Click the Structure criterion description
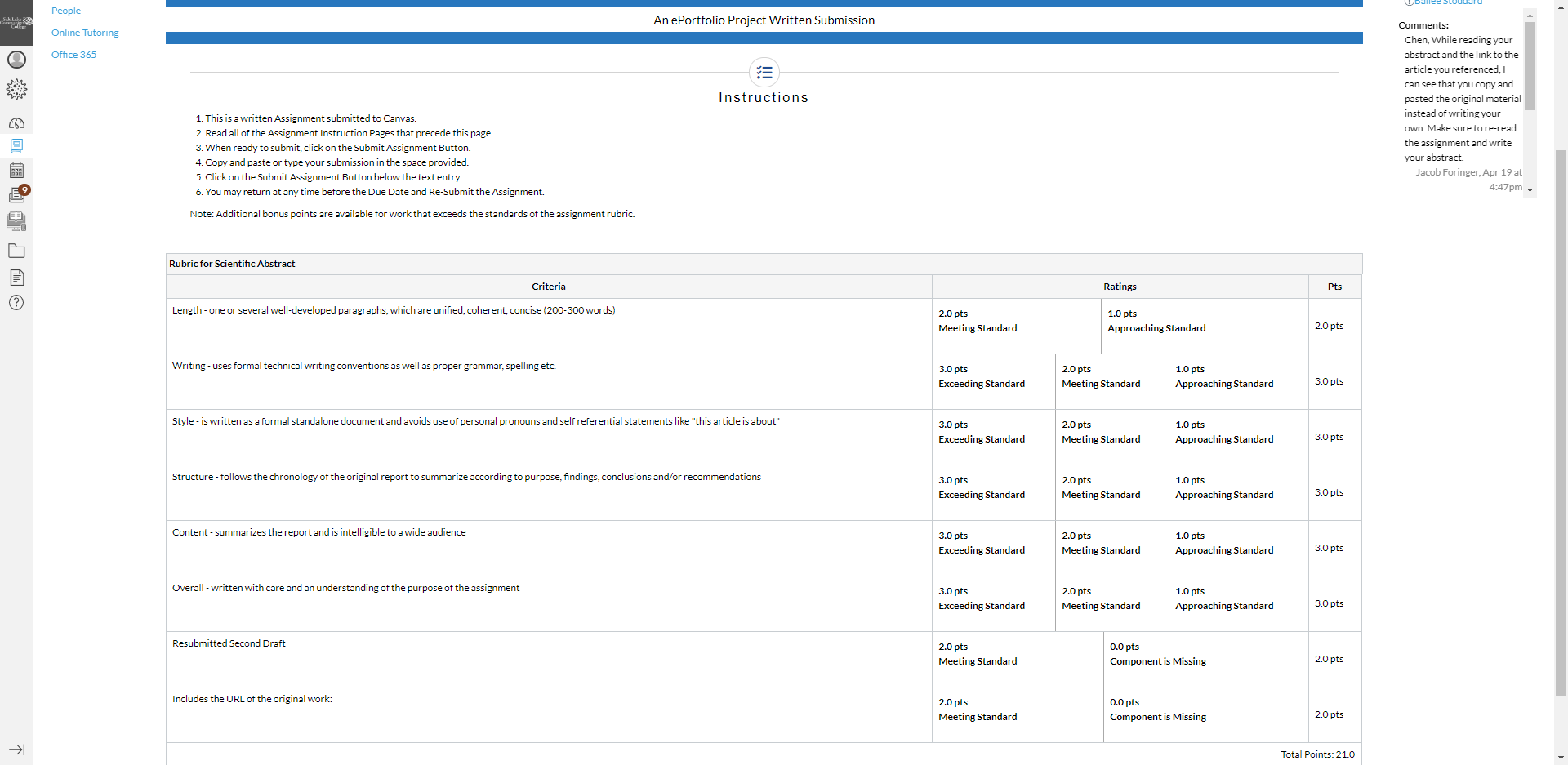Image resolution: width=1568 pixels, height=765 pixels. 466,477
